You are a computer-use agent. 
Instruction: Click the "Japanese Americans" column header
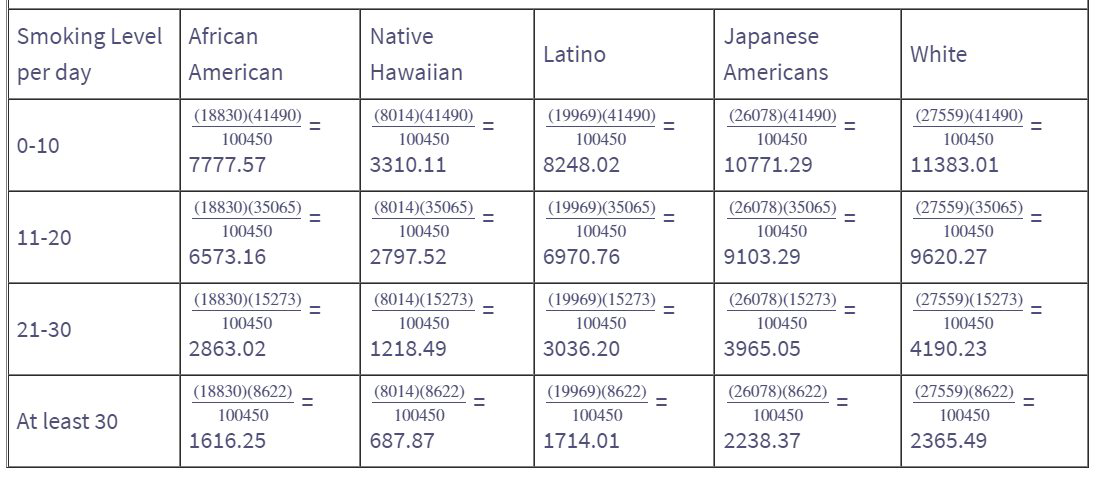[776, 55]
